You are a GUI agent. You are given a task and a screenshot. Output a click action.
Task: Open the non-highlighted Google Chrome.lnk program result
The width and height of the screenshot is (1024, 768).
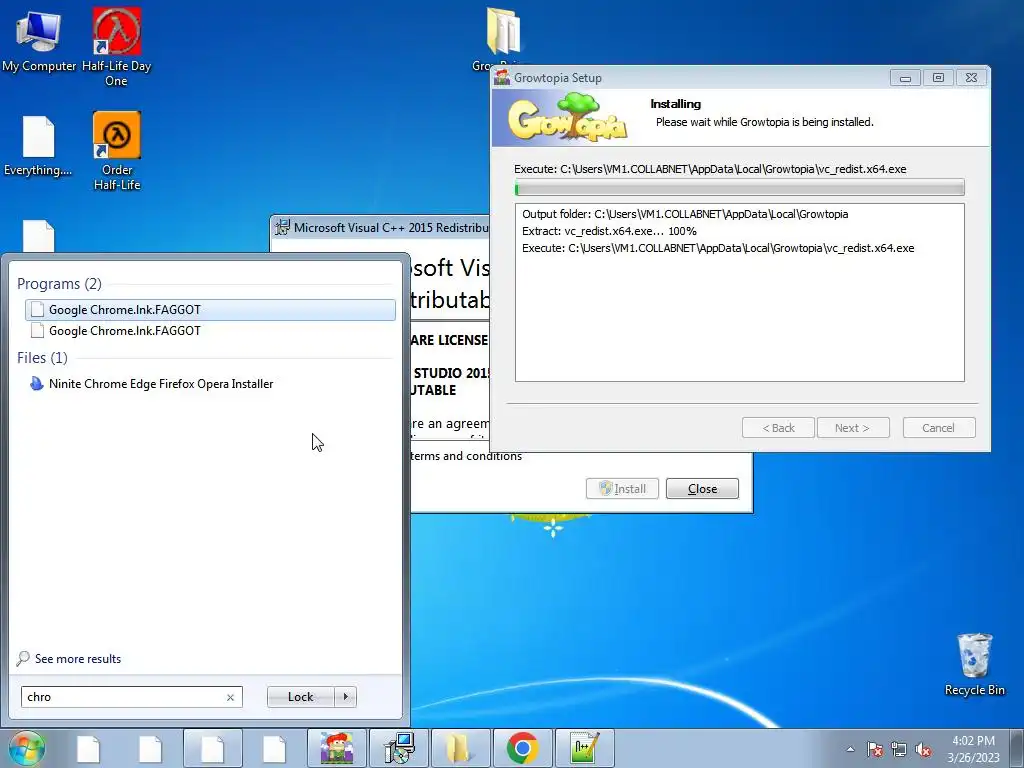click(x=210, y=330)
